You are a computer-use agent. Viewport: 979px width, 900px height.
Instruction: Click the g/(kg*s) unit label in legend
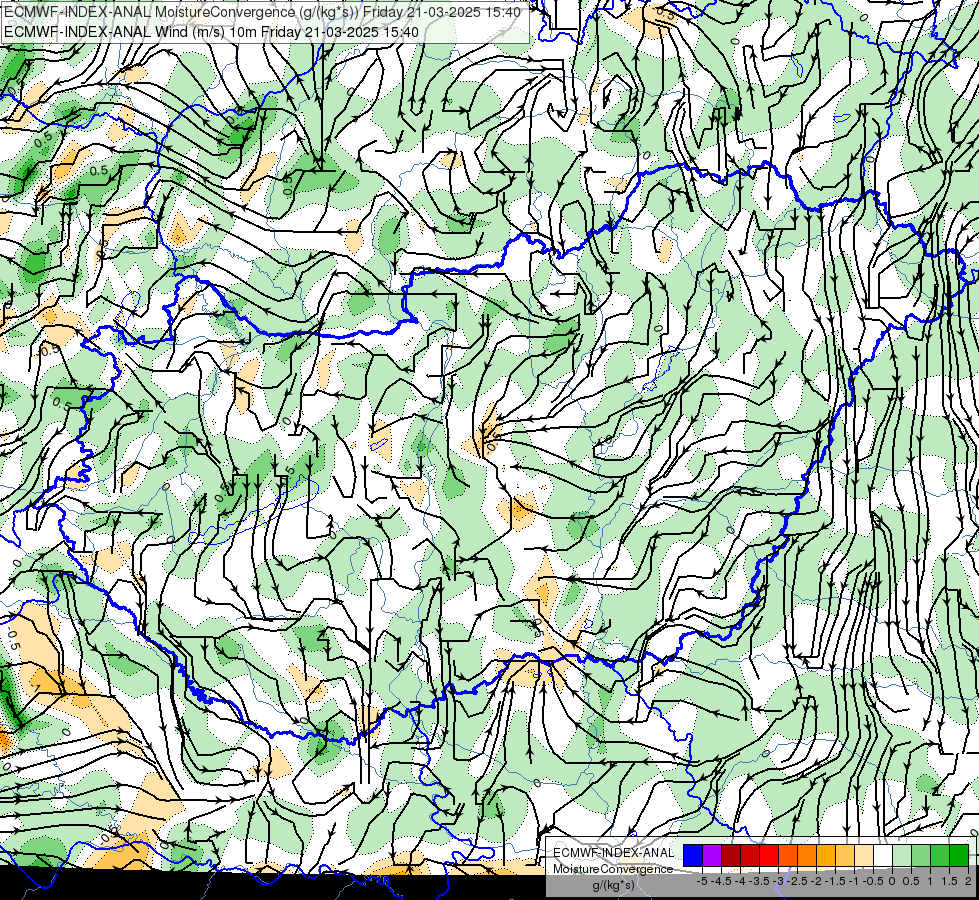(613, 886)
